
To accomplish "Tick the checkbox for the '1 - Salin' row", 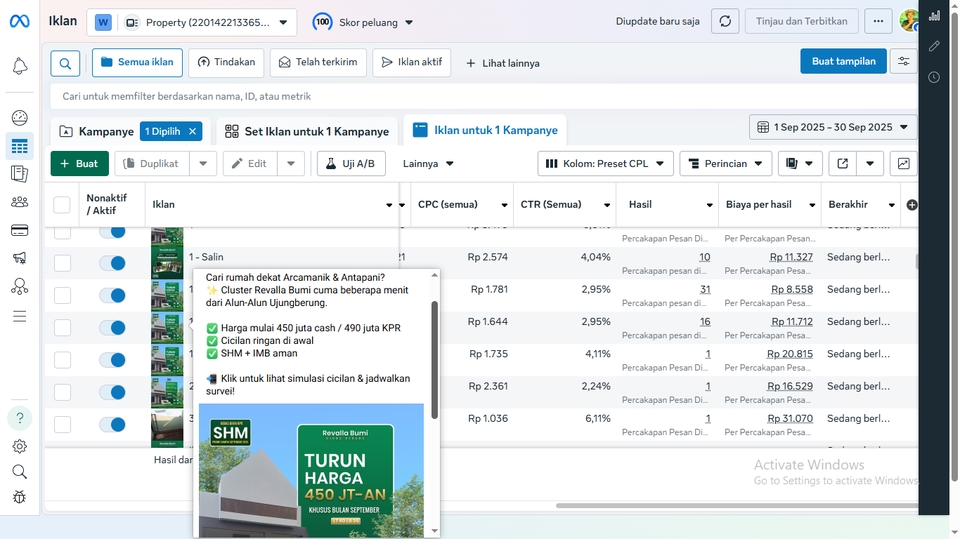I will point(62,263).
